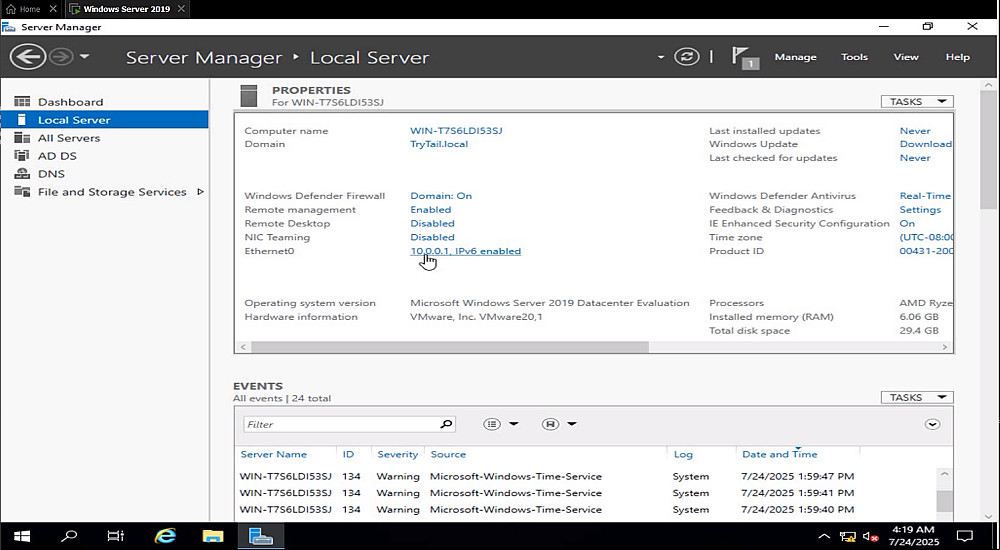The width and height of the screenshot is (1000, 550).
Task: Open the dropdown arrow left of Refresh
Action: (x=661, y=57)
